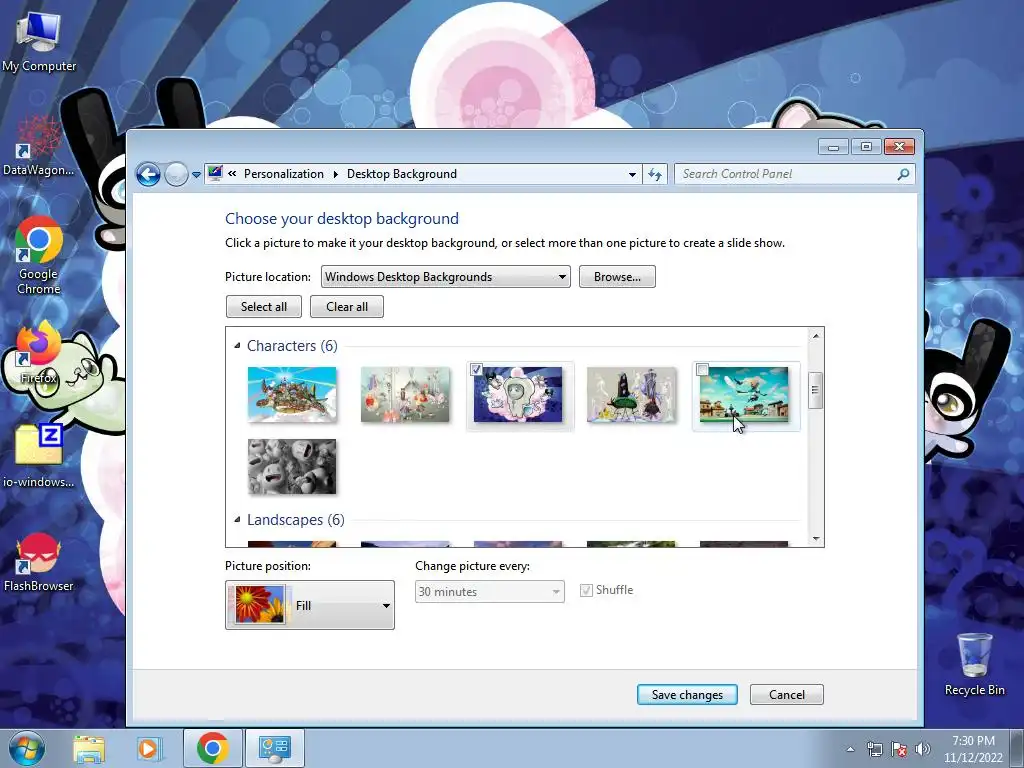1024x768 pixels.
Task: Click the address bar Control Panel icon
Action: pyautogui.click(x=215, y=174)
